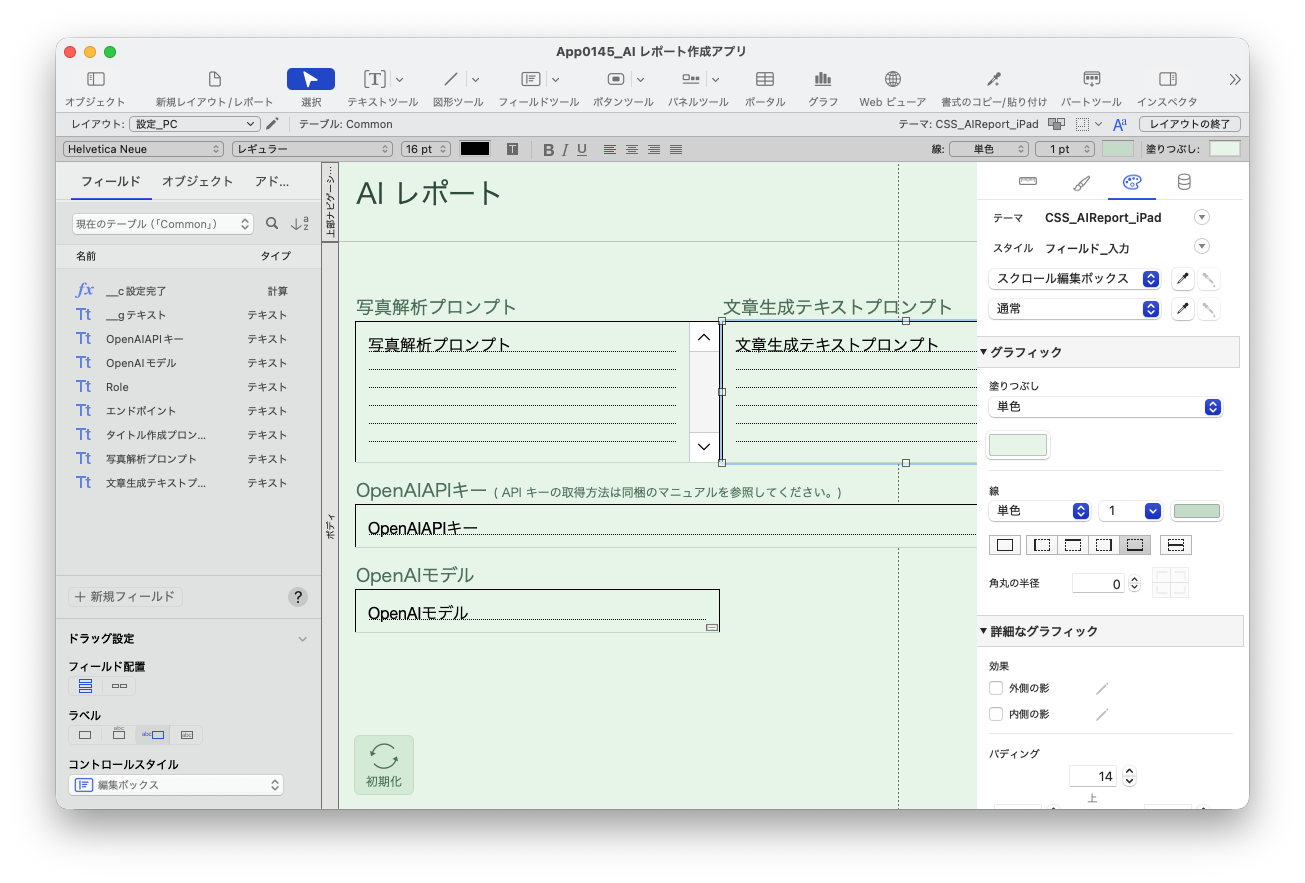Open the fill color swatch in Graphic section
Image resolution: width=1305 pixels, height=883 pixels.
pyautogui.click(x=1018, y=445)
